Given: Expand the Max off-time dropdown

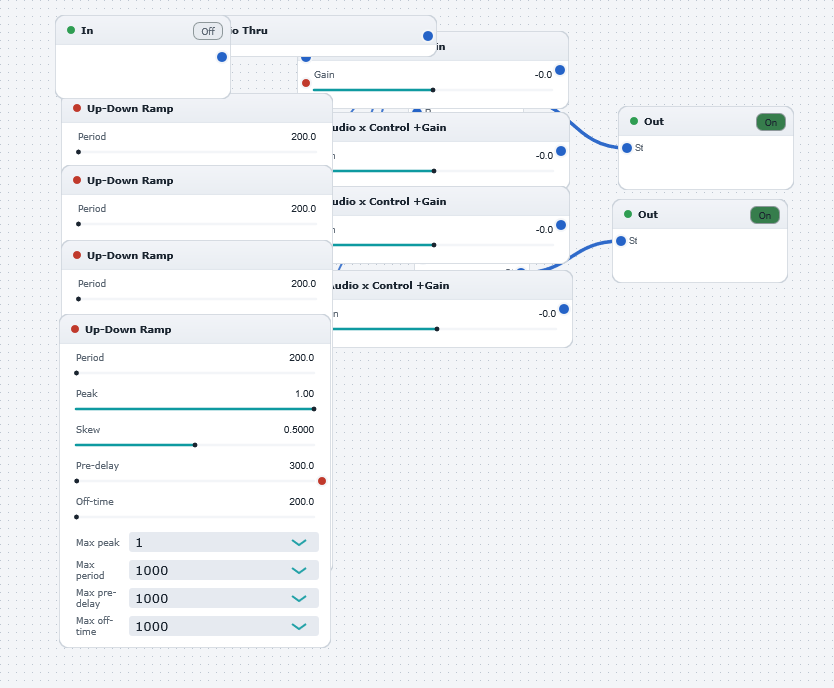Looking at the screenshot, I should [x=224, y=626].
